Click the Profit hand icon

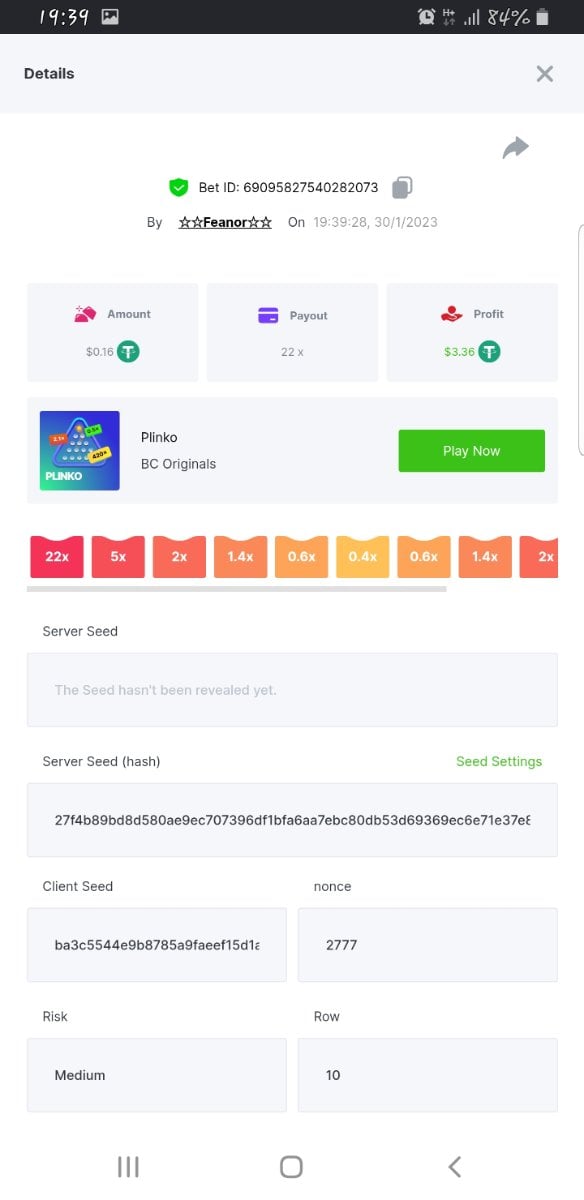tap(452, 314)
